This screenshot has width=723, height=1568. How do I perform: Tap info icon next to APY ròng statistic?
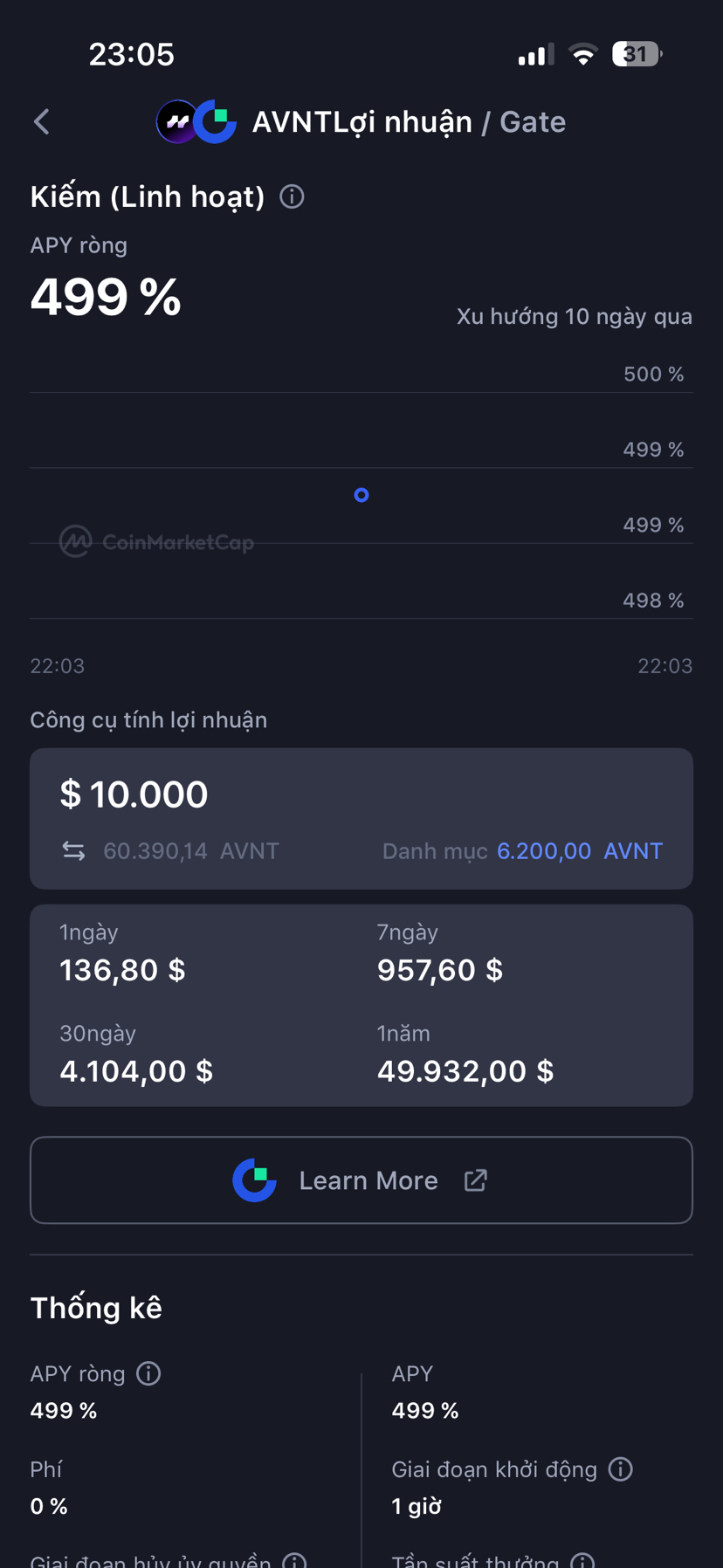[x=148, y=1373]
